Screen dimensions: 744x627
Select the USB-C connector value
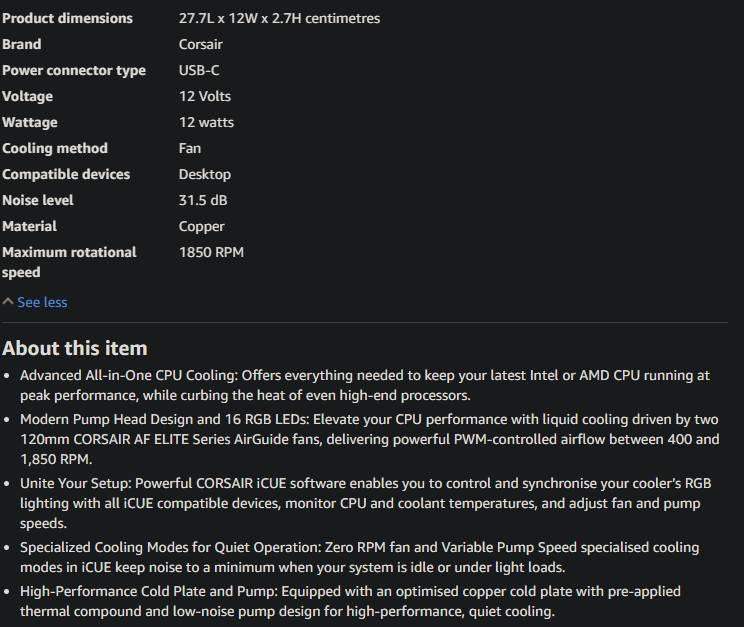click(x=199, y=70)
